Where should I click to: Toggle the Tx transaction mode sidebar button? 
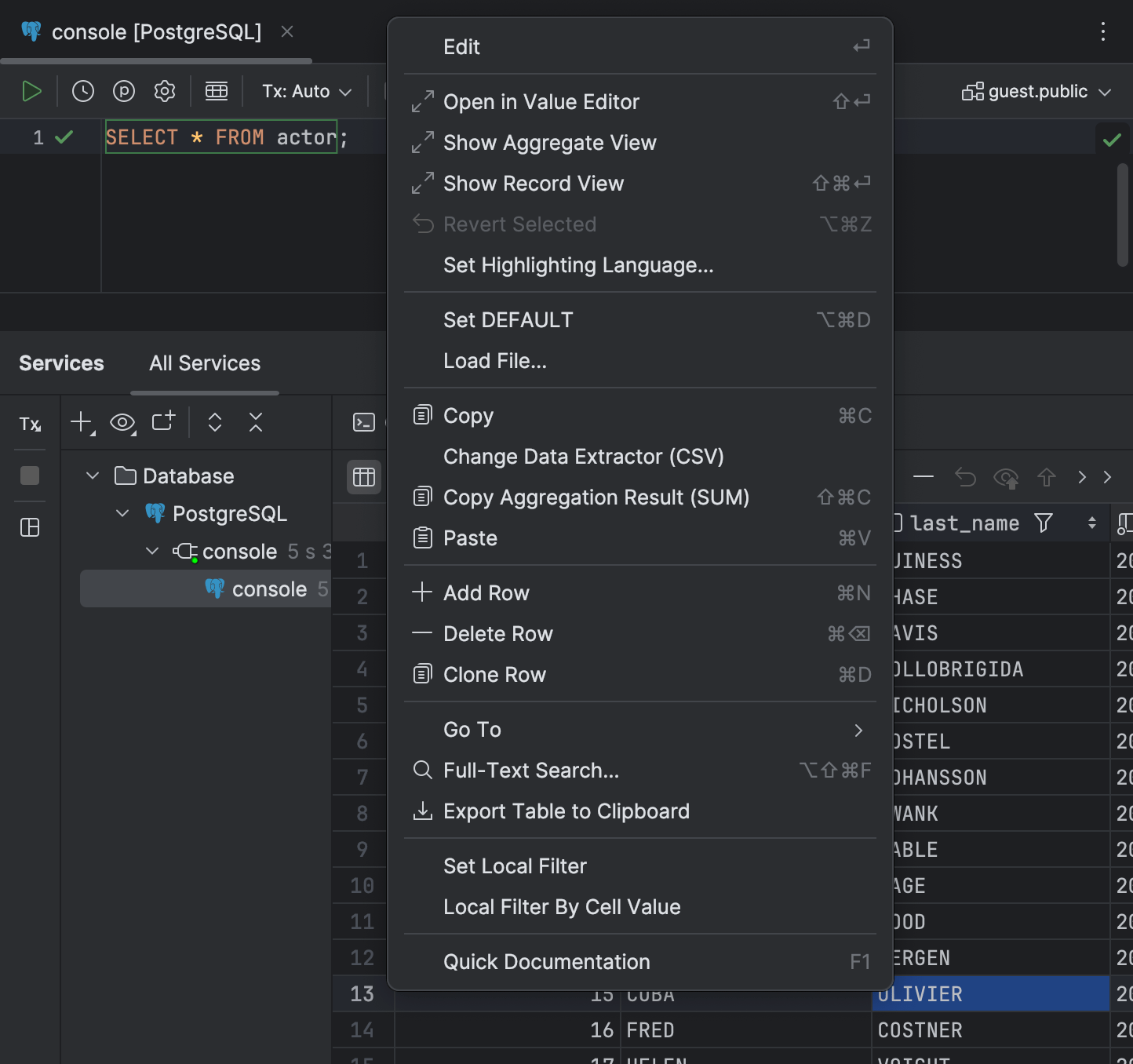(x=30, y=425)
